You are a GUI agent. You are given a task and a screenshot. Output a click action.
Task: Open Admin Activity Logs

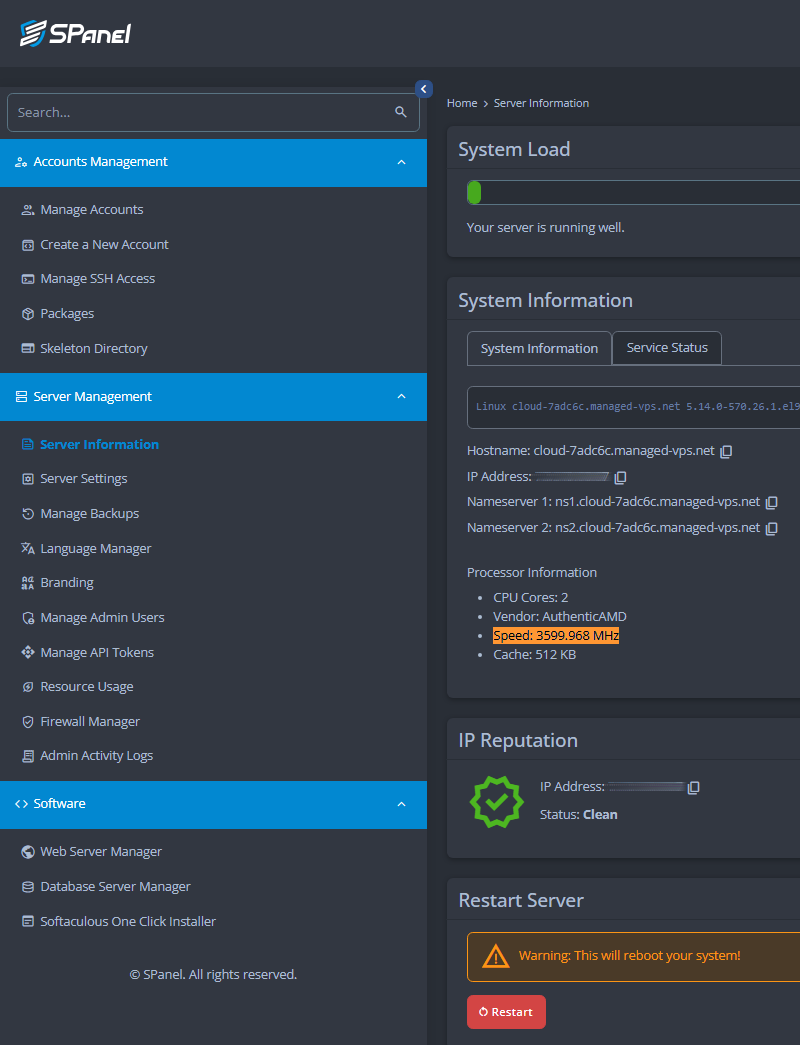click(x=97, y=756)
